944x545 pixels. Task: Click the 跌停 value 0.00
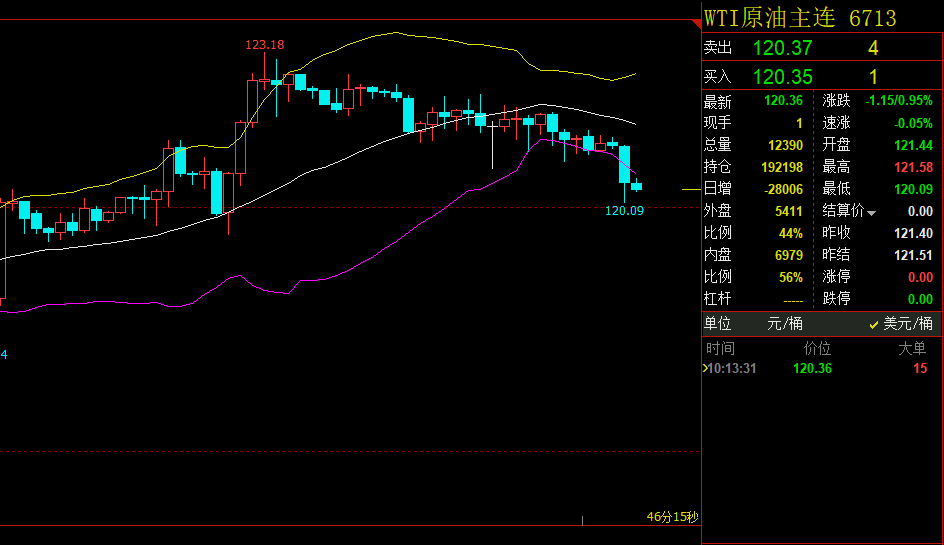click(x=920, y=299)
